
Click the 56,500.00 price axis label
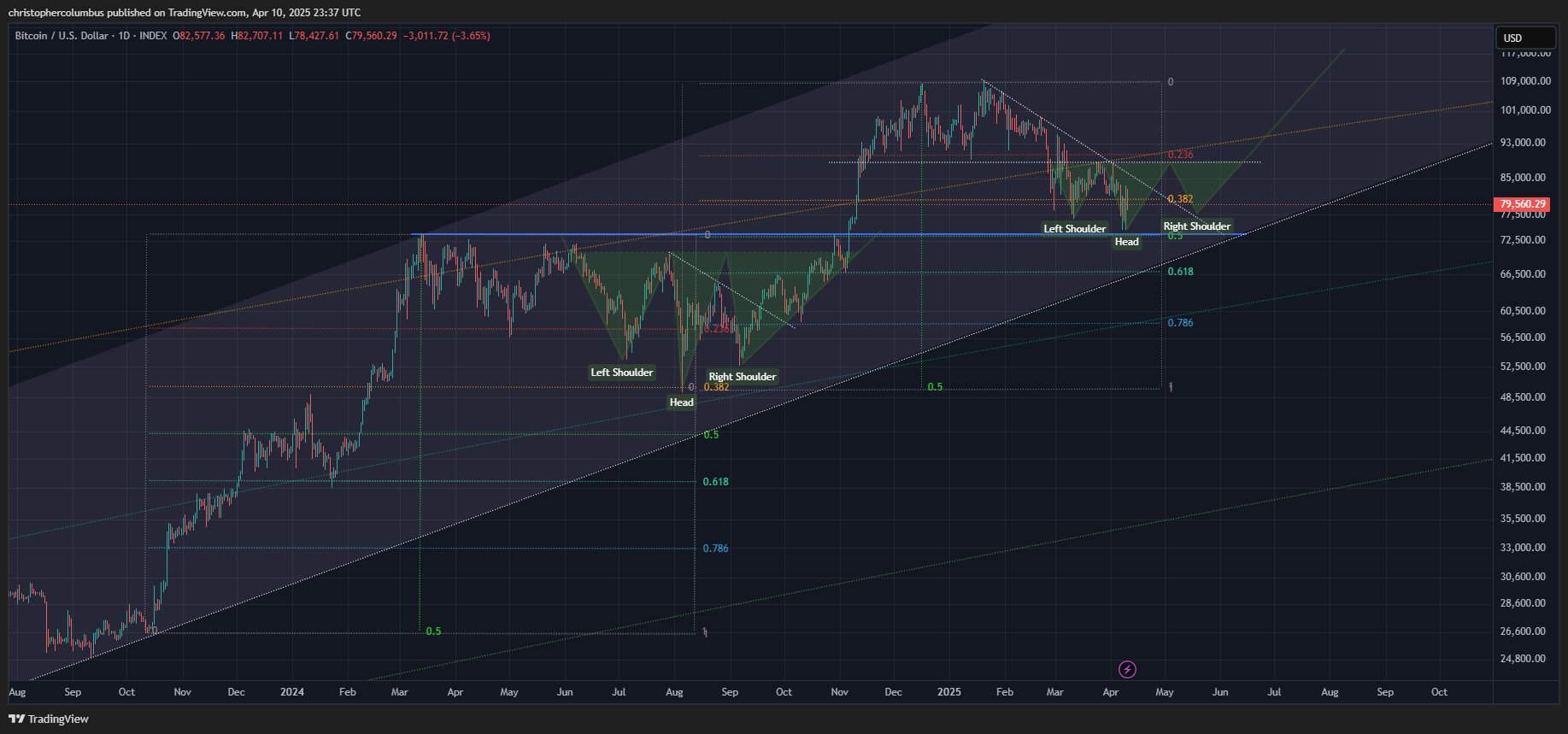click(1524, 338)
